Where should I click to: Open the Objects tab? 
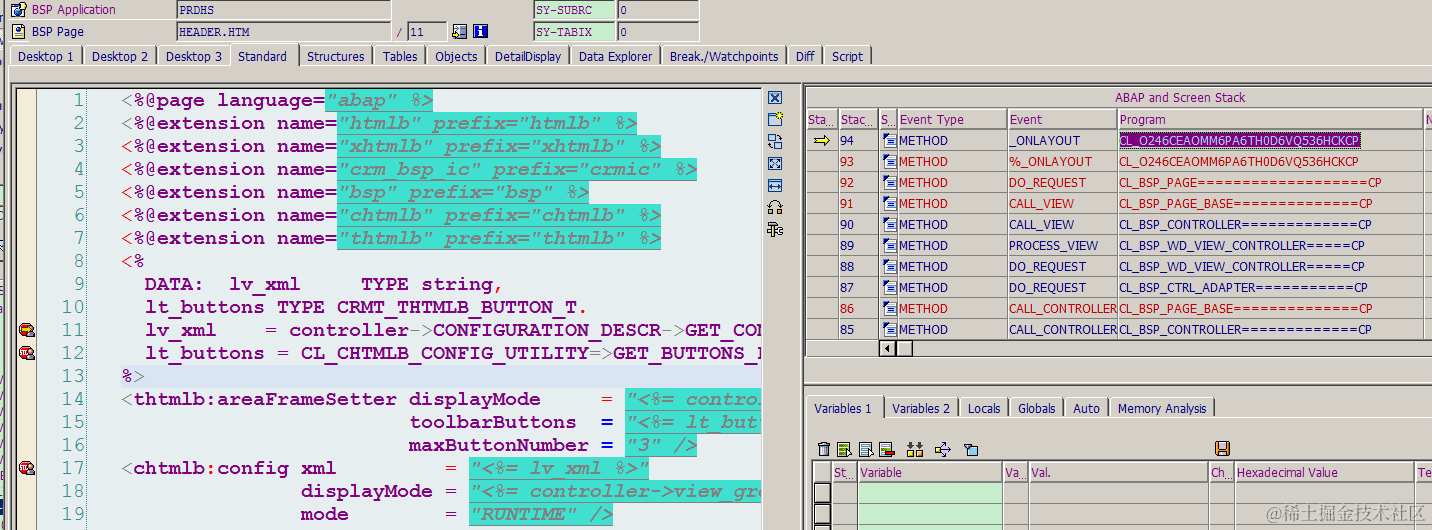(x=456, y=57)
